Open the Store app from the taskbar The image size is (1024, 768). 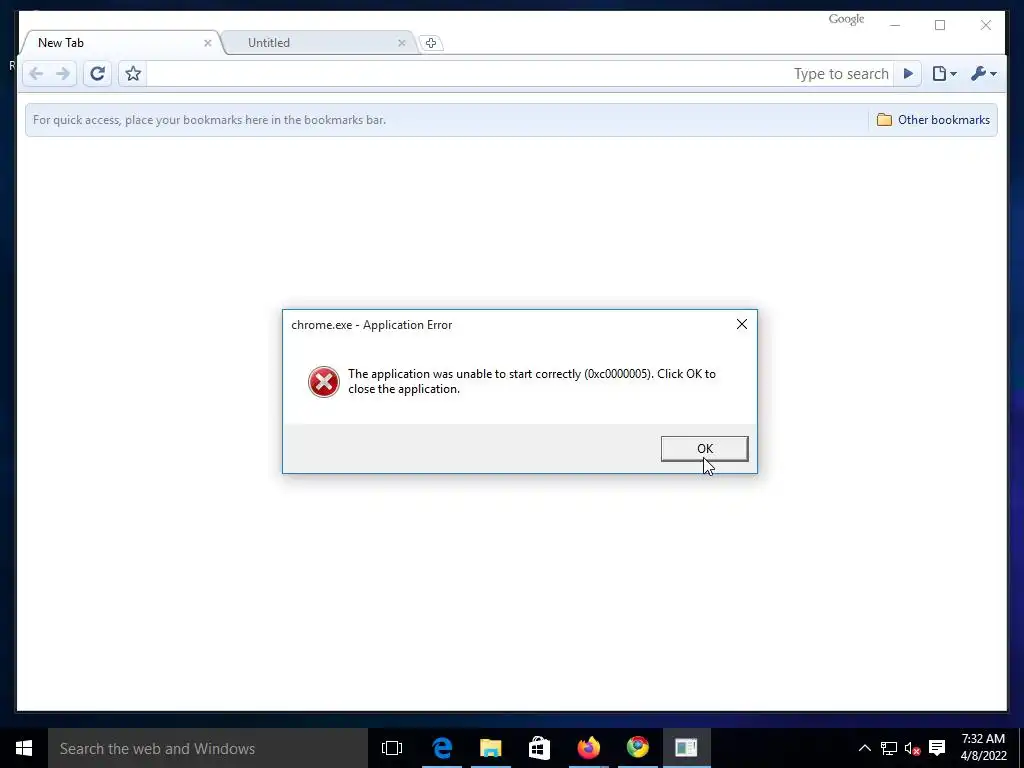tap(539, 748)
